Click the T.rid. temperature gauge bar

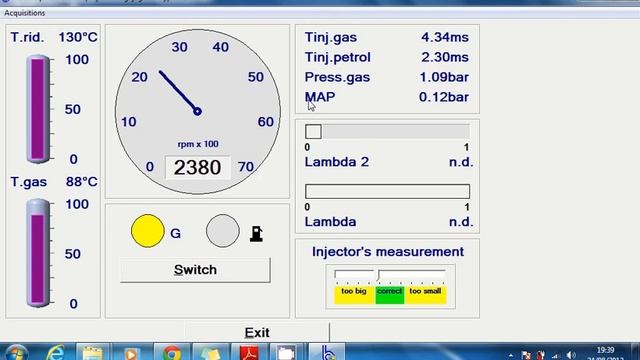click(38, 109)
